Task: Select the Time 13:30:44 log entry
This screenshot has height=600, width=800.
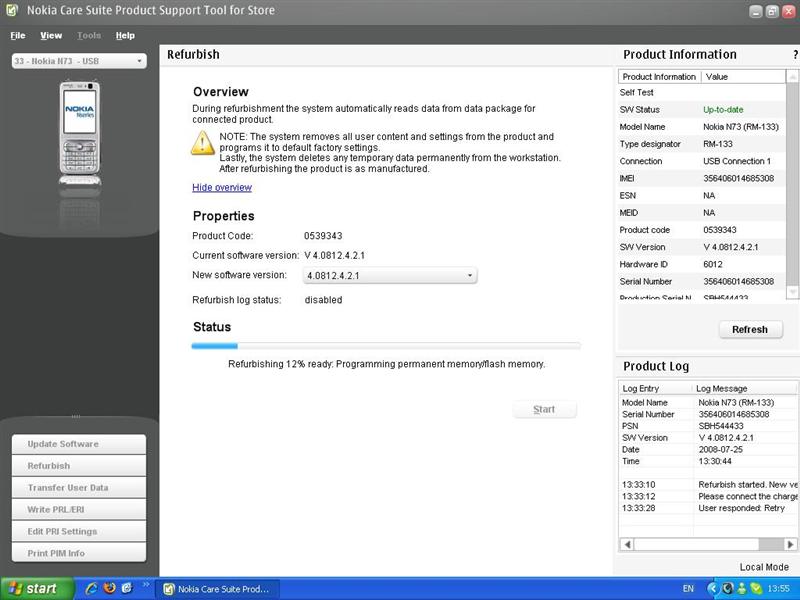Action: coord(708,461)
